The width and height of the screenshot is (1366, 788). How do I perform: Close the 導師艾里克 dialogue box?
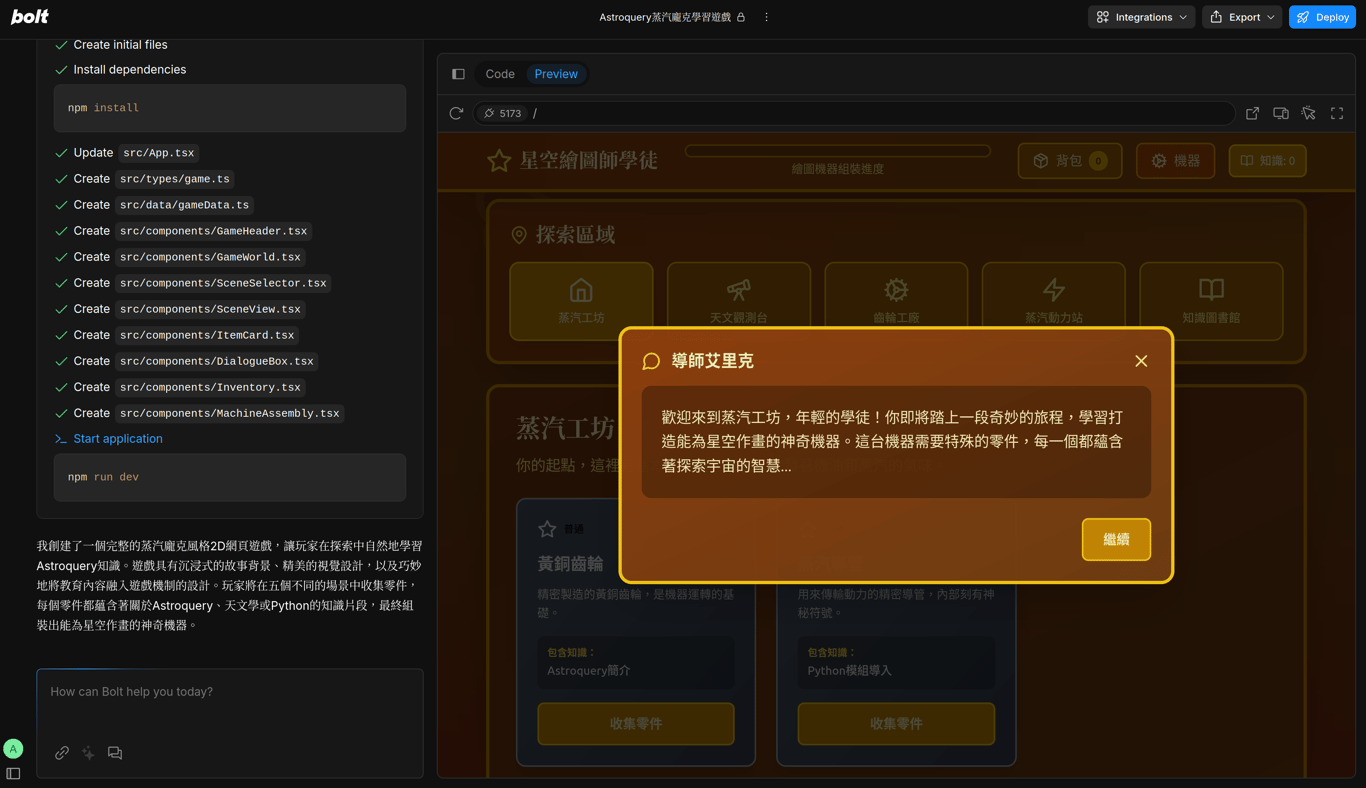coord(1141,361)
